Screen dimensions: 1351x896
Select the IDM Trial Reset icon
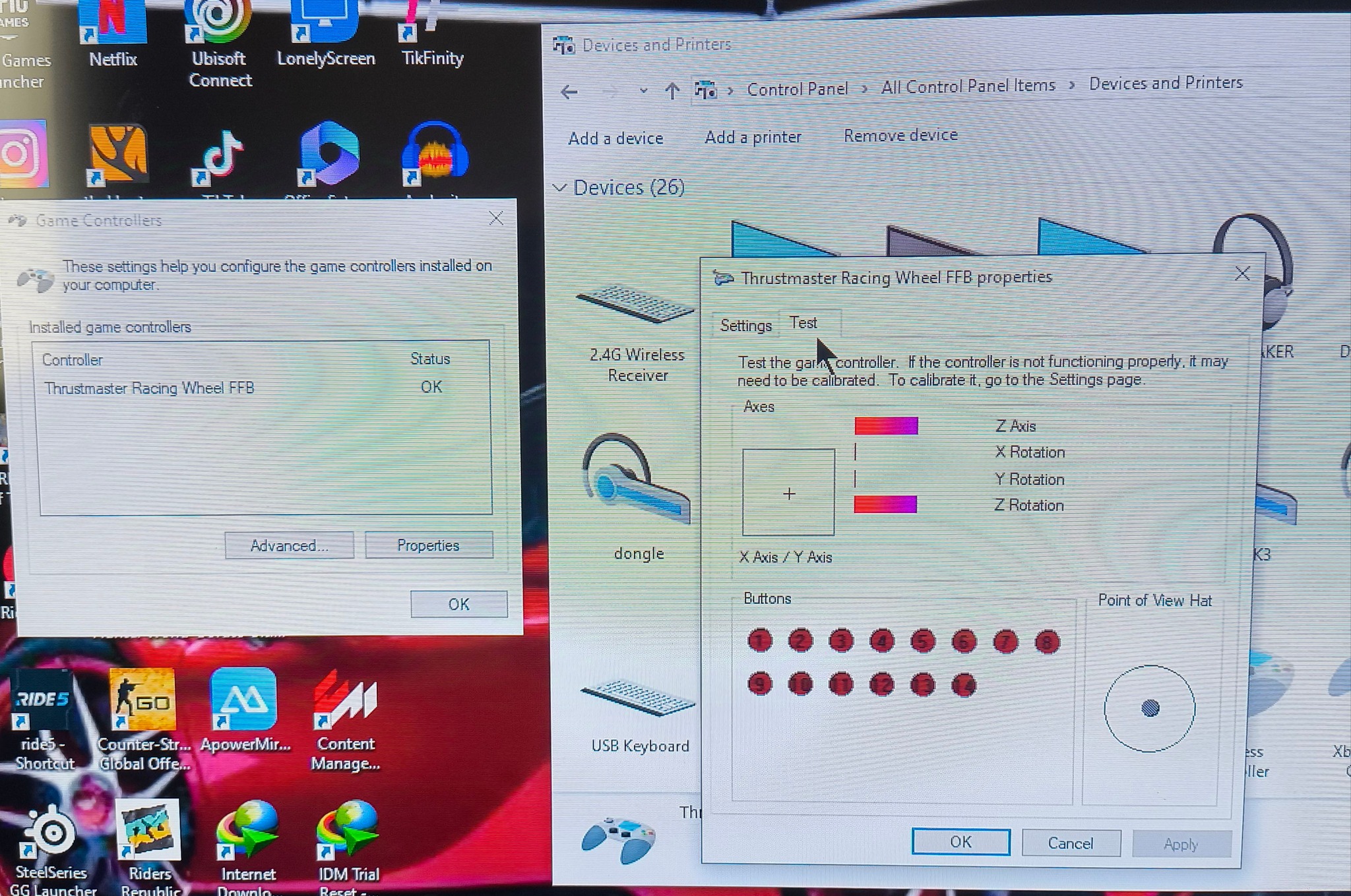pos(348,848)
